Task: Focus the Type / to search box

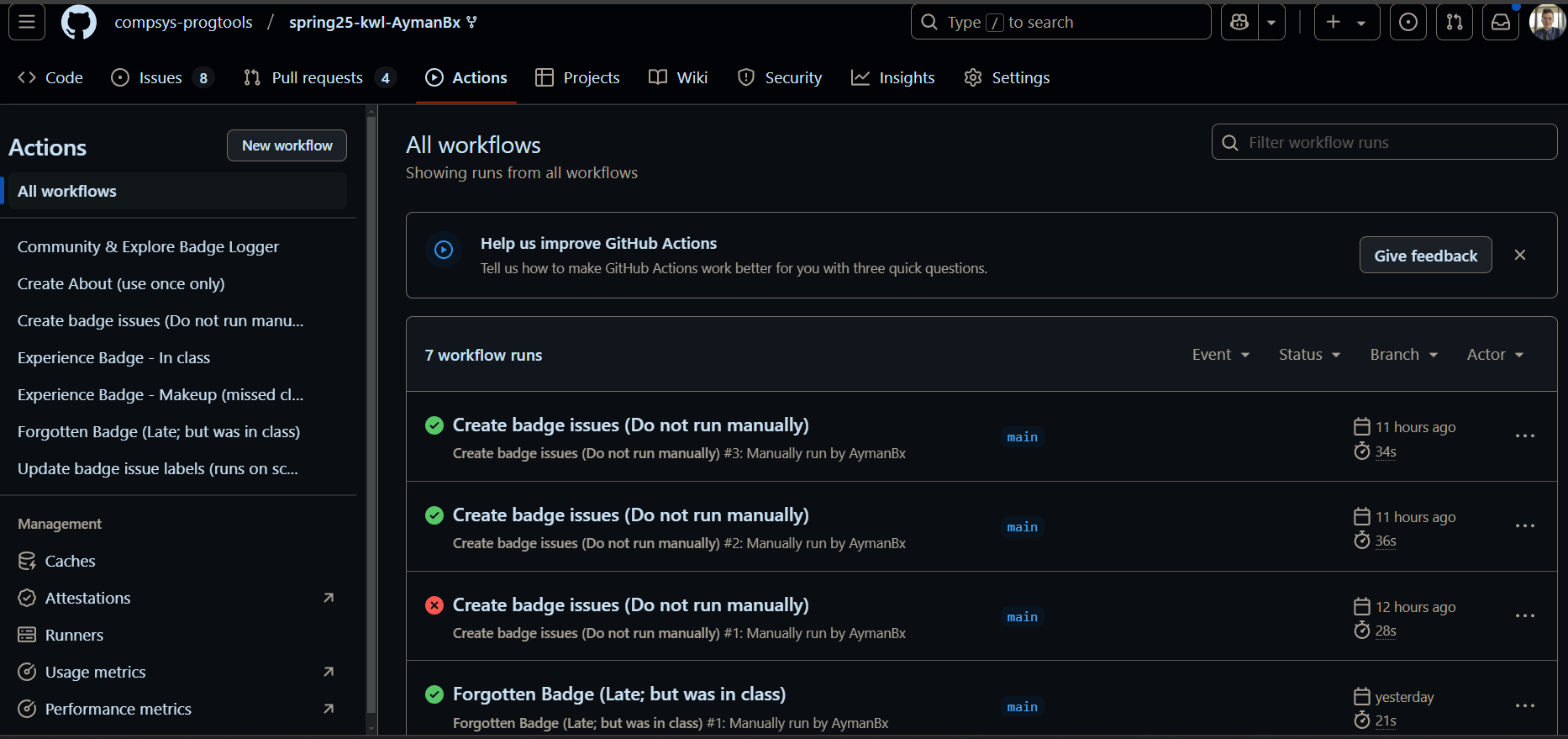Action: pyautogui.click(x=1060, y=22)
